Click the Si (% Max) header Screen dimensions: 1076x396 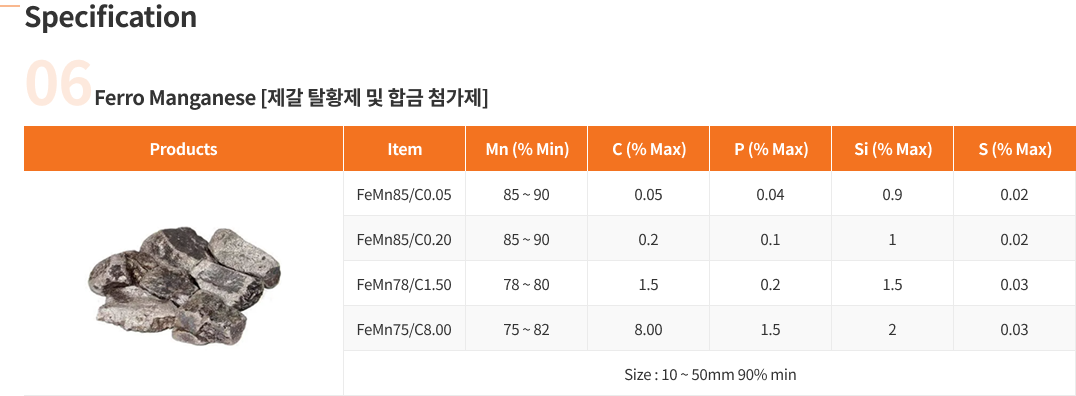tap(892, 149)
